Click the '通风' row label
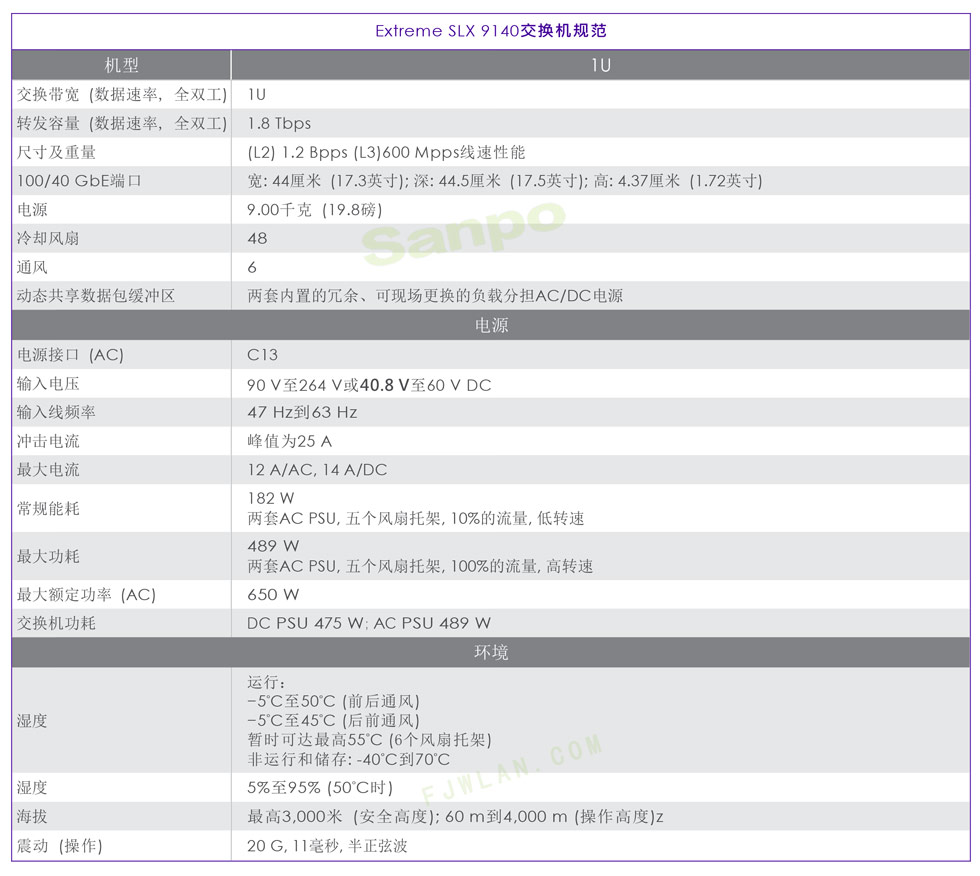This screenshot has height=876, width=980. tap(32, 267)
